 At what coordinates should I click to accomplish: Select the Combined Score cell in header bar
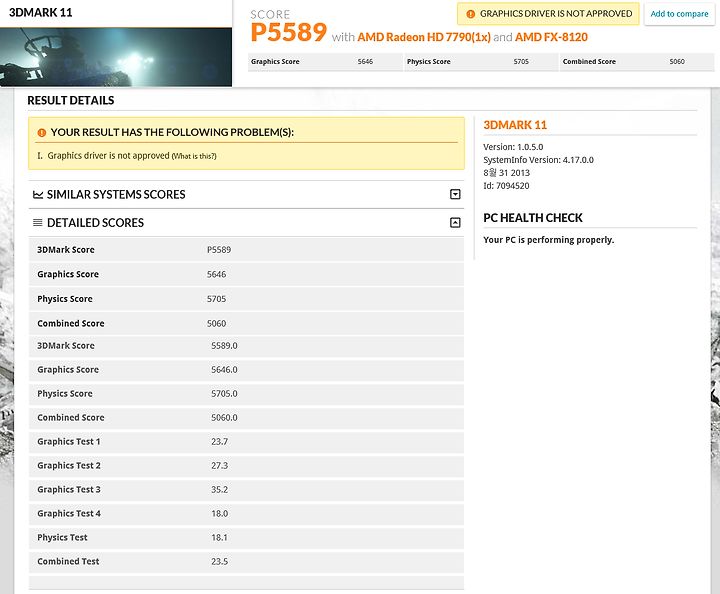point(637,62)
